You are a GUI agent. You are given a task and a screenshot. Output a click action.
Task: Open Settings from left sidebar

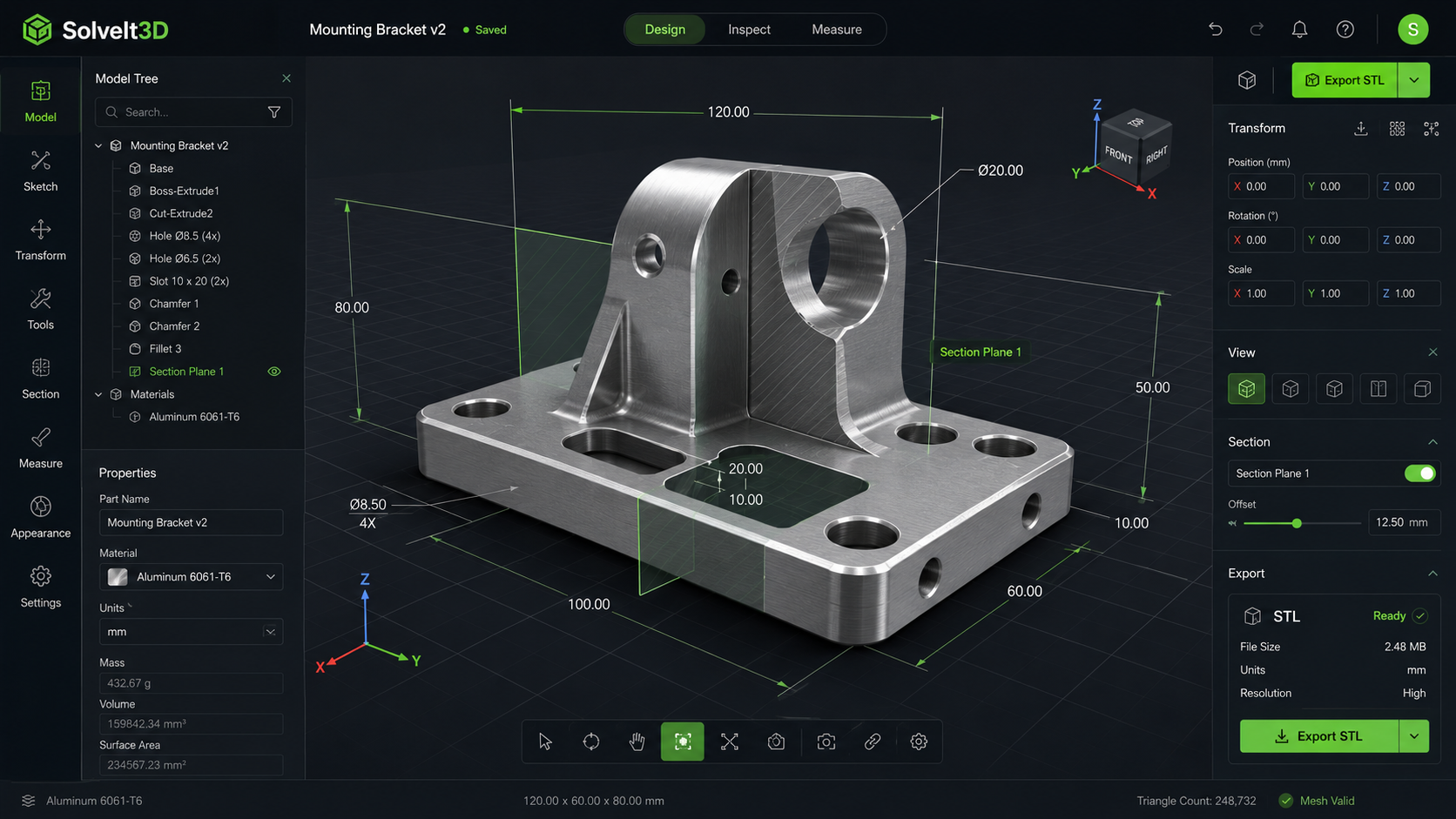pos(40,587)
